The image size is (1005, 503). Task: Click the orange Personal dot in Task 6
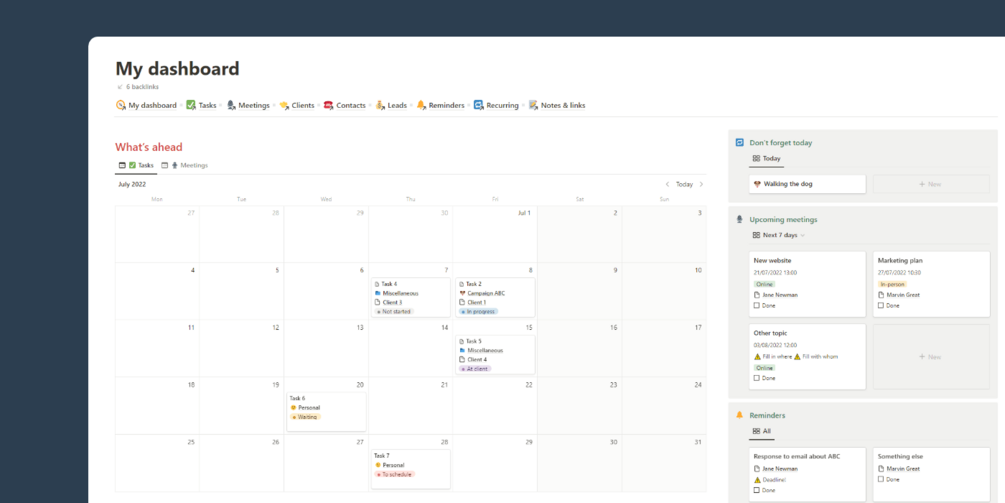(x=293, y=408)
